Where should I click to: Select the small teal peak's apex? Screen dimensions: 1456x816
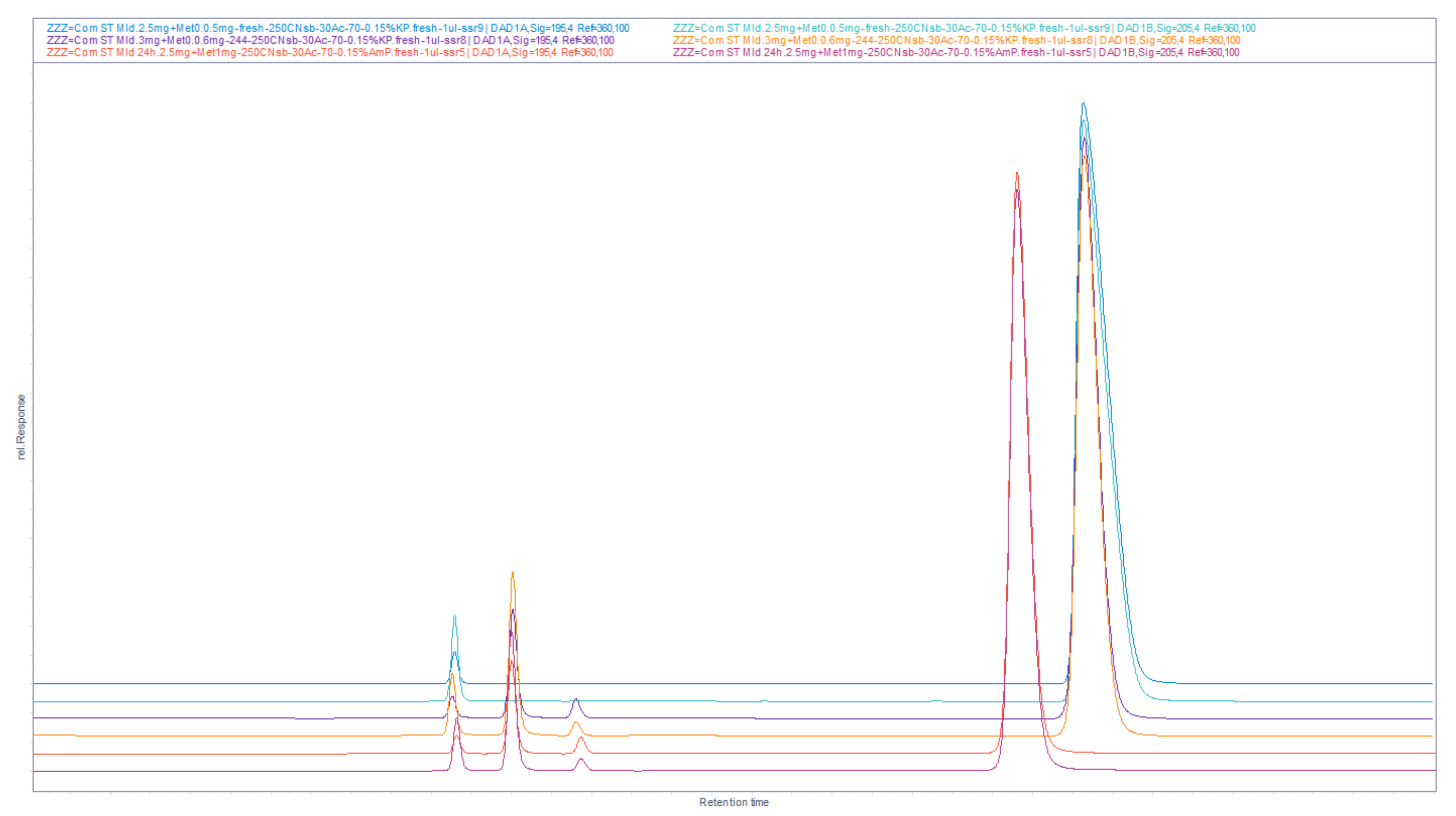coord(454,616)
